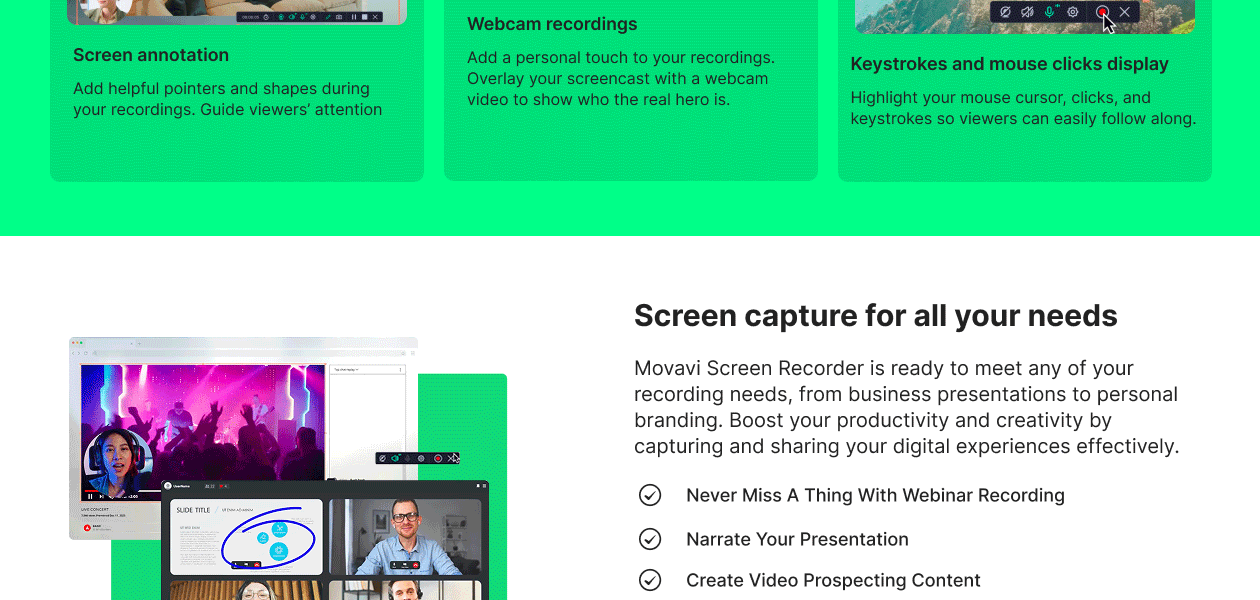Image resolution: width=1260 pixels, height=600 pixels.
Task: Click checkmark beside Create Video Prospecting Content
Action: click(x=650, y=580)
